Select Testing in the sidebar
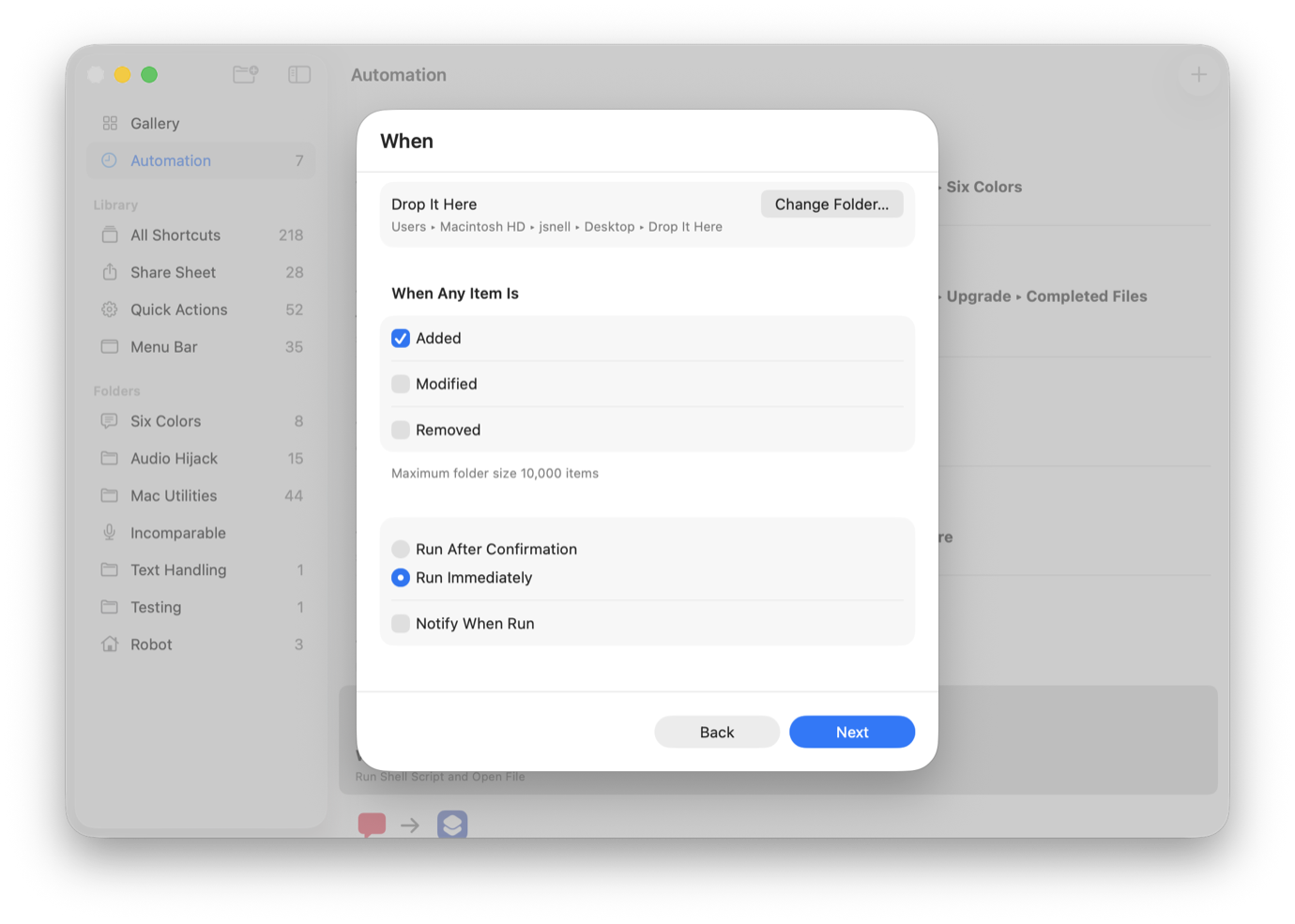Viewport: 1295px width, 924px height. pyautogui.click(x=154, y=607)
